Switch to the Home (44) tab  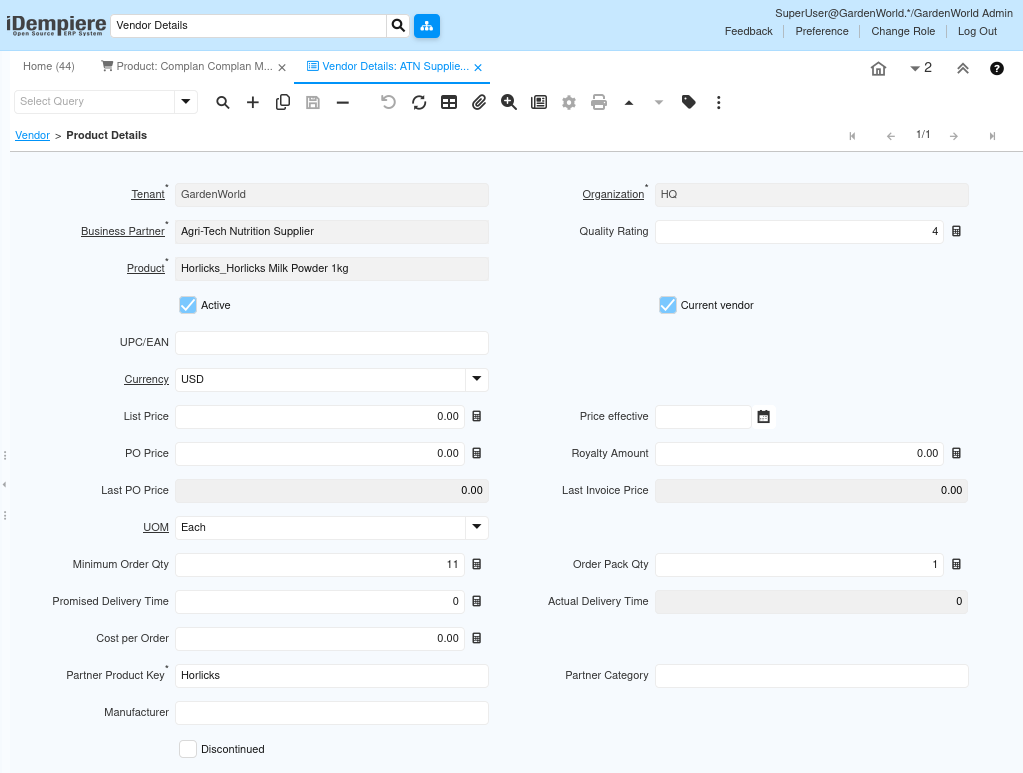point(49,67)
